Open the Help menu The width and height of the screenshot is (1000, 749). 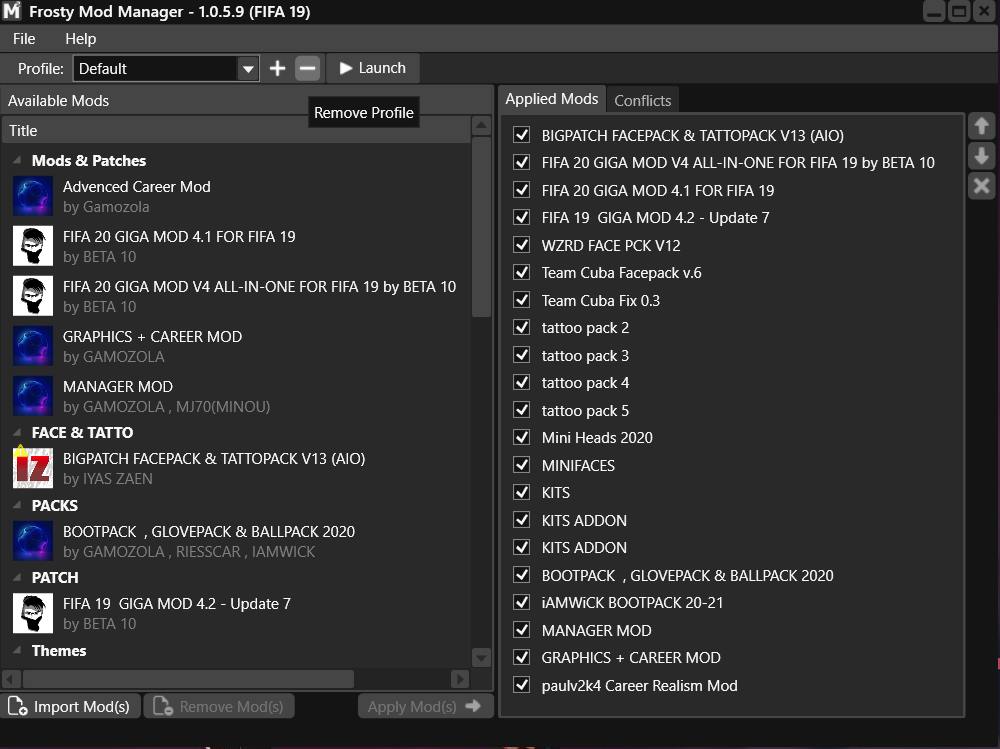pos(80,39)
